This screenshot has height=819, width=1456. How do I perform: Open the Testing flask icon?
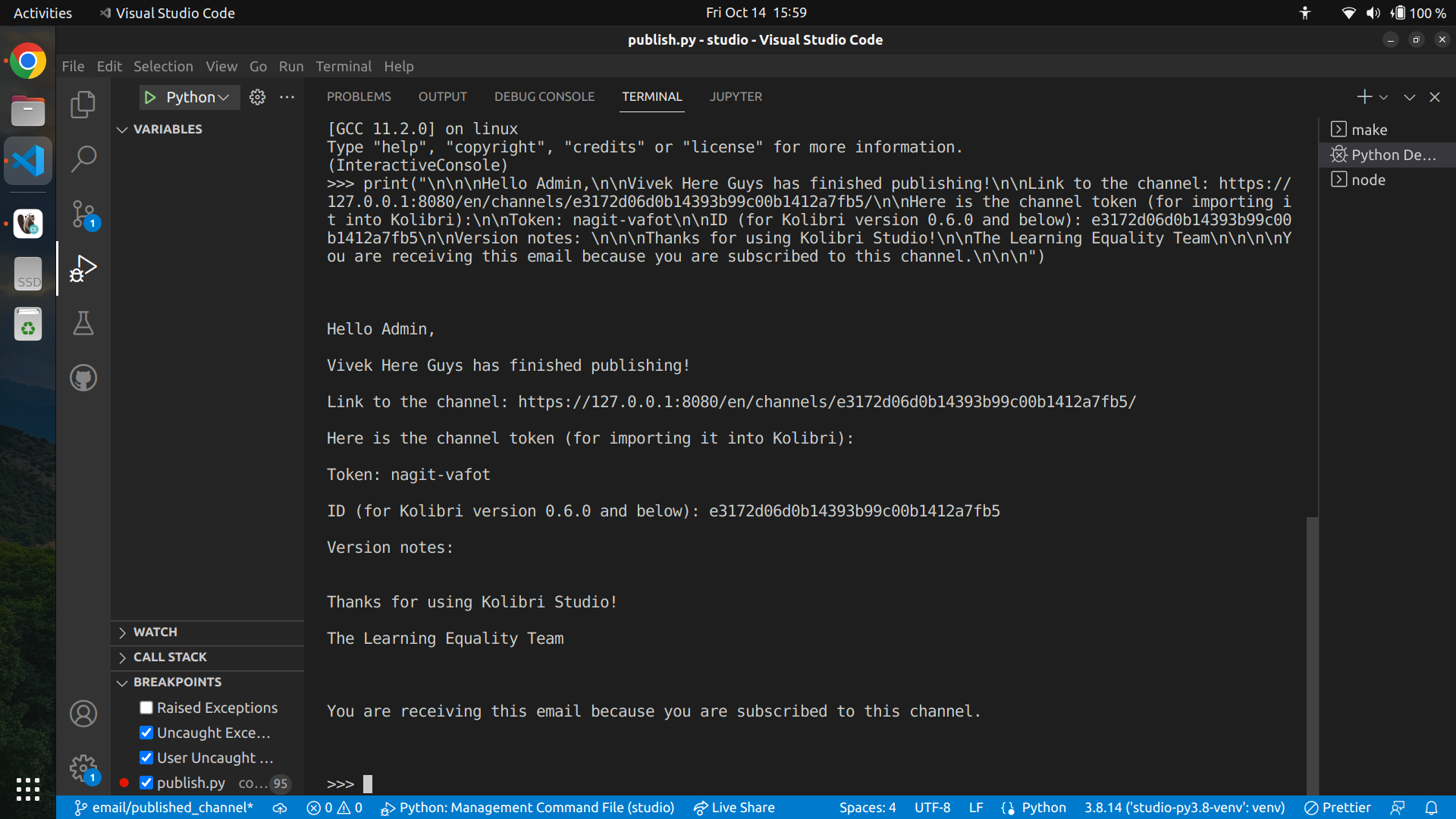coord(83,323)
